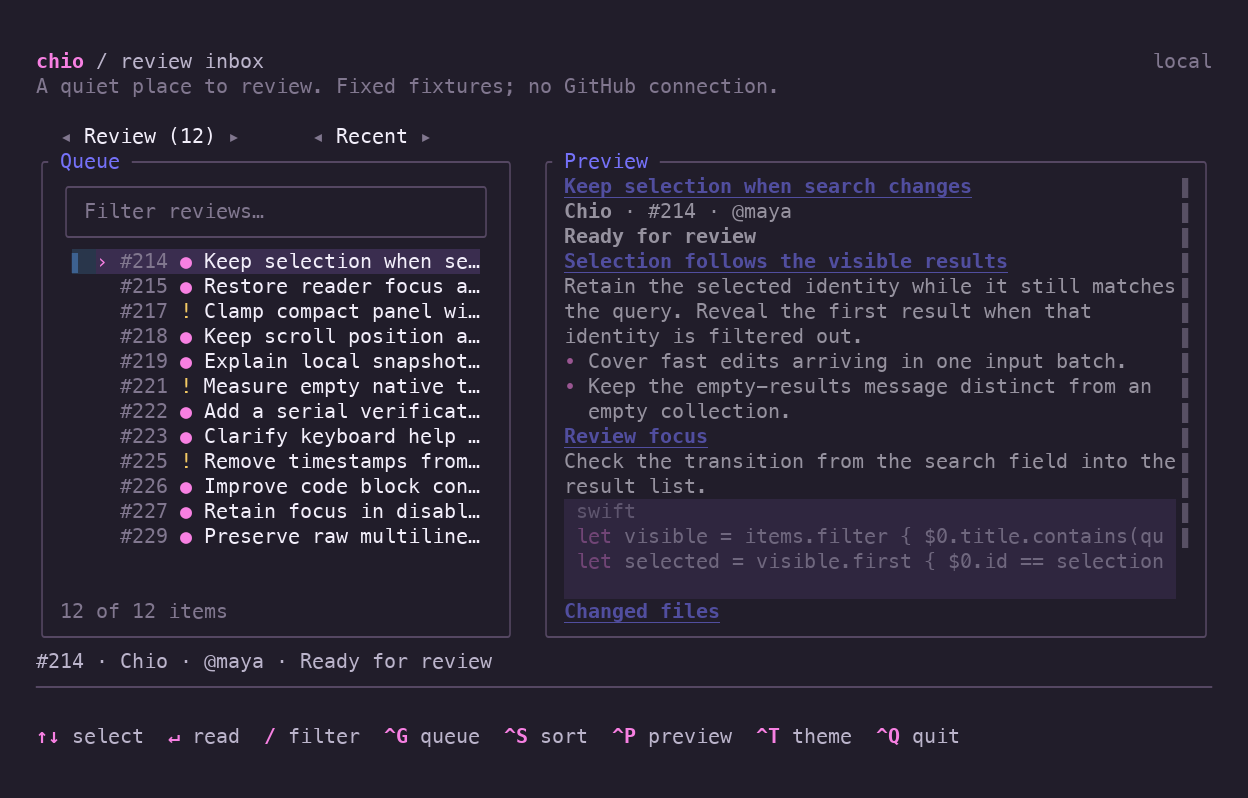Click the 'local' label in header

point(1183,62)
